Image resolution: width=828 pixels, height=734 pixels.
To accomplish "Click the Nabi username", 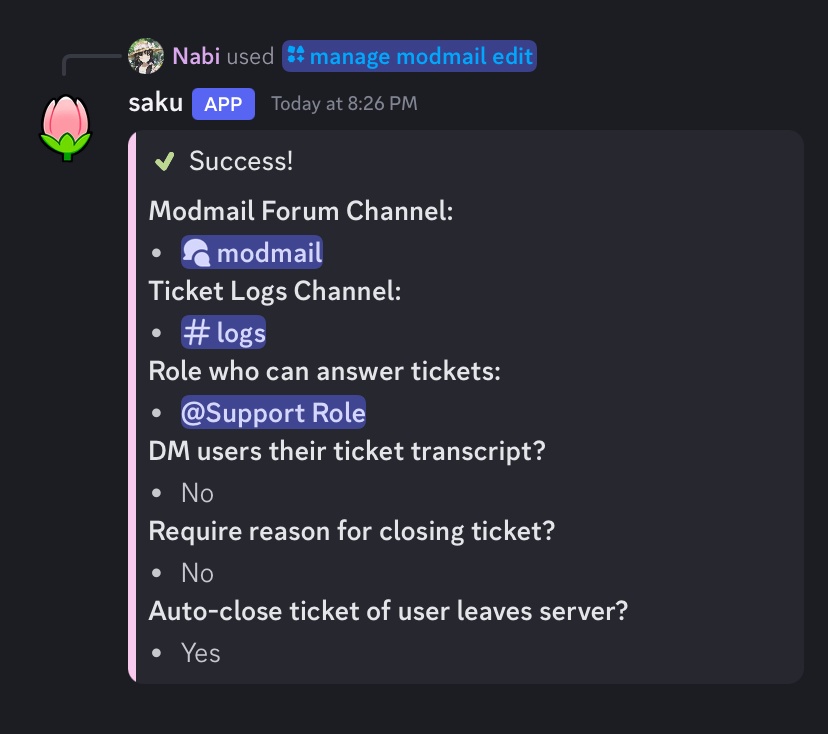I will pos(196,56).
